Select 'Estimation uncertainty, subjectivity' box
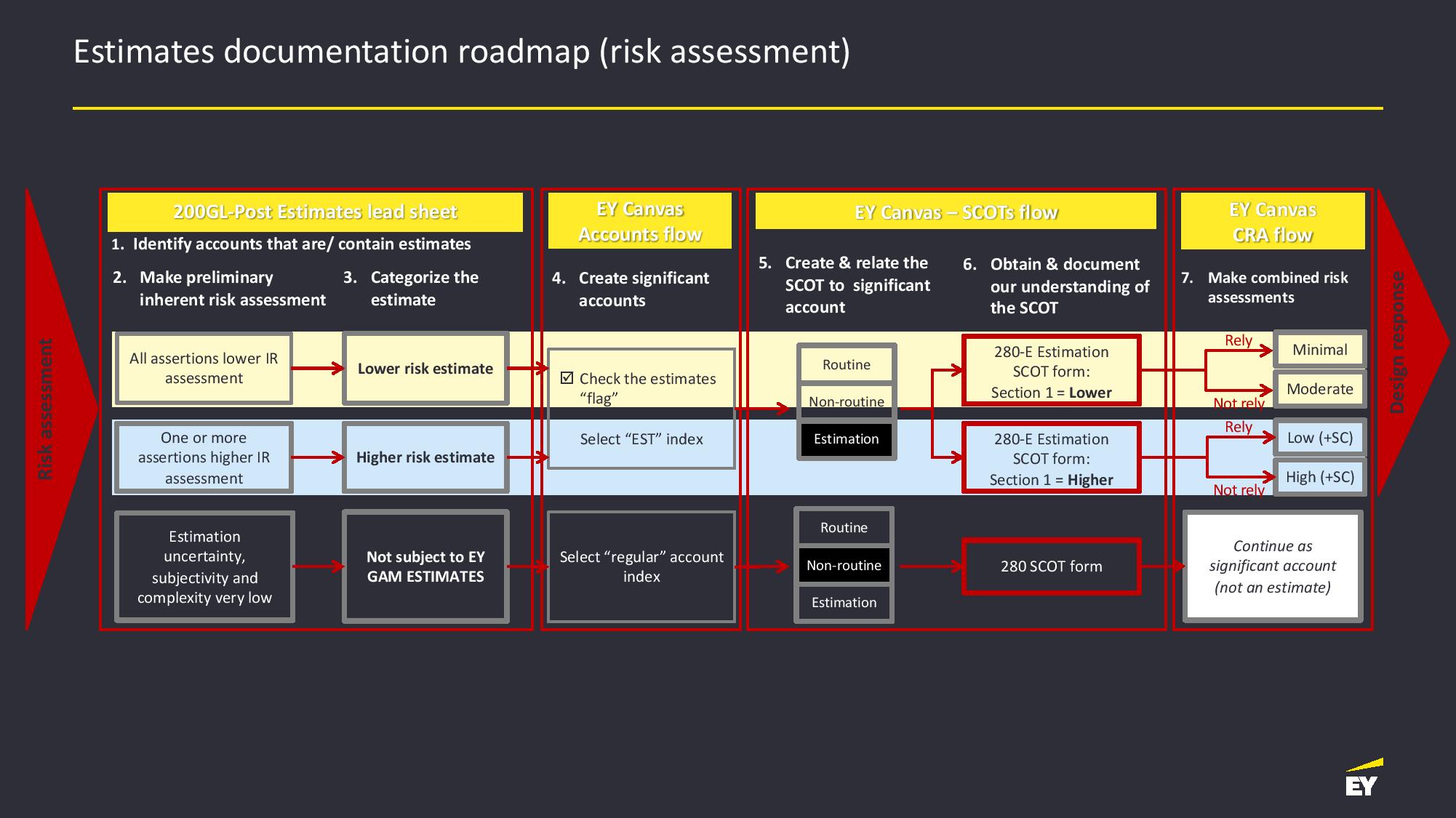The height and width of the screenshot is (818, 1456). tap(204, 566)
